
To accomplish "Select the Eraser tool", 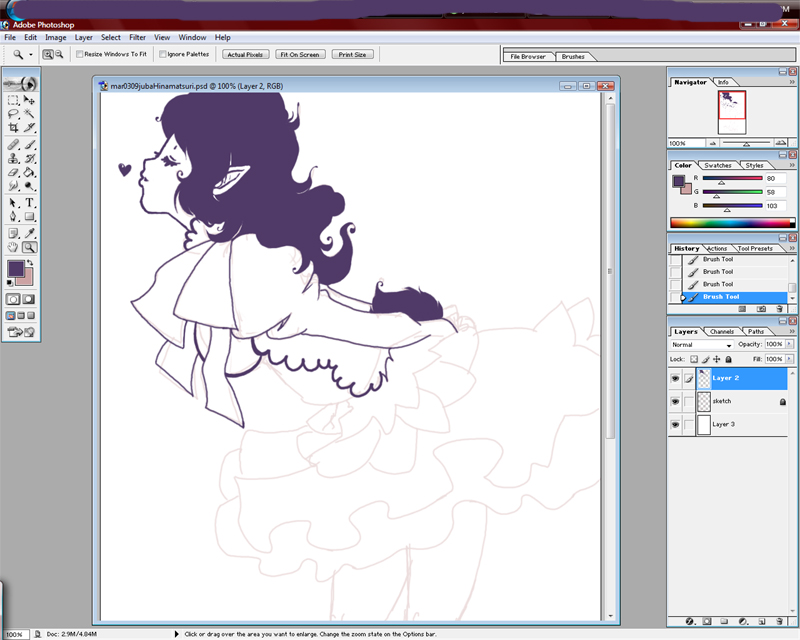I will 13,172.
